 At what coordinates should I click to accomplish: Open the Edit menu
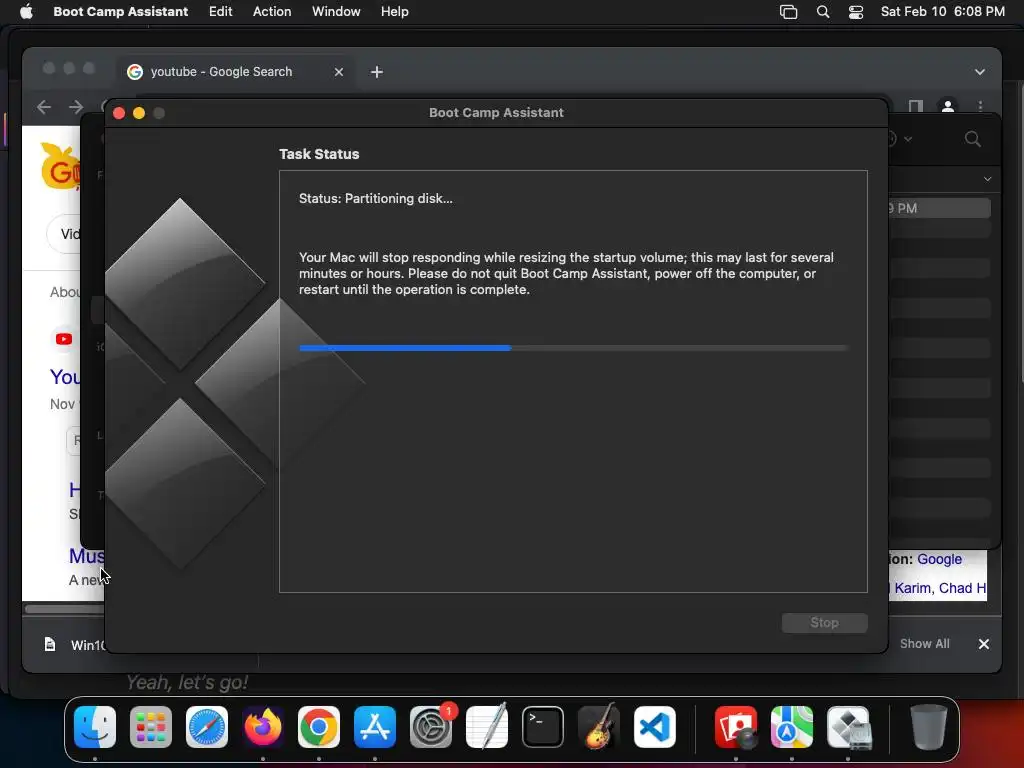tap(220, 11)
